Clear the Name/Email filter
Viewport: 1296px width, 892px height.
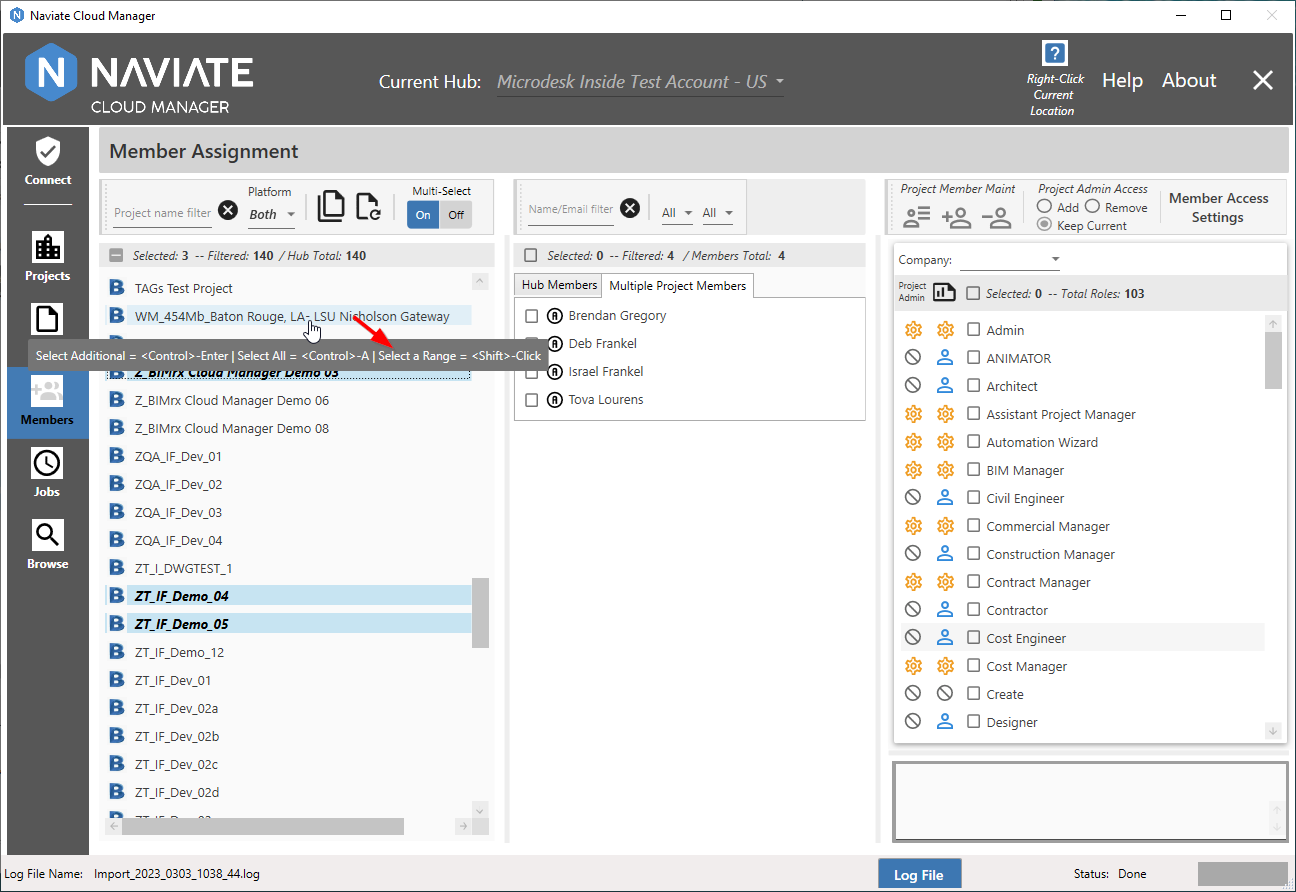[x=630, y=208]
